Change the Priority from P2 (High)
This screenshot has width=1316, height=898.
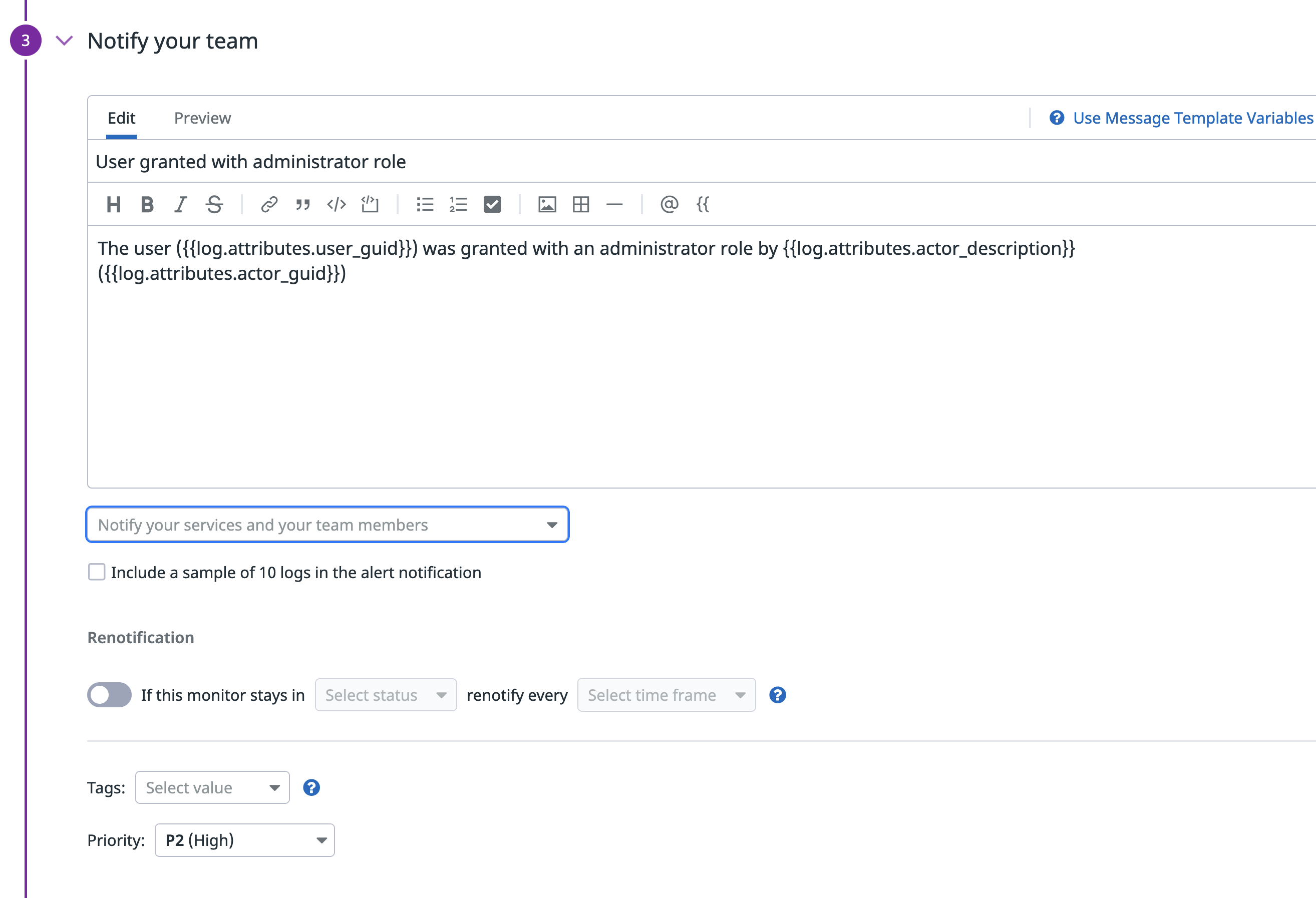(x=244, y=840)
